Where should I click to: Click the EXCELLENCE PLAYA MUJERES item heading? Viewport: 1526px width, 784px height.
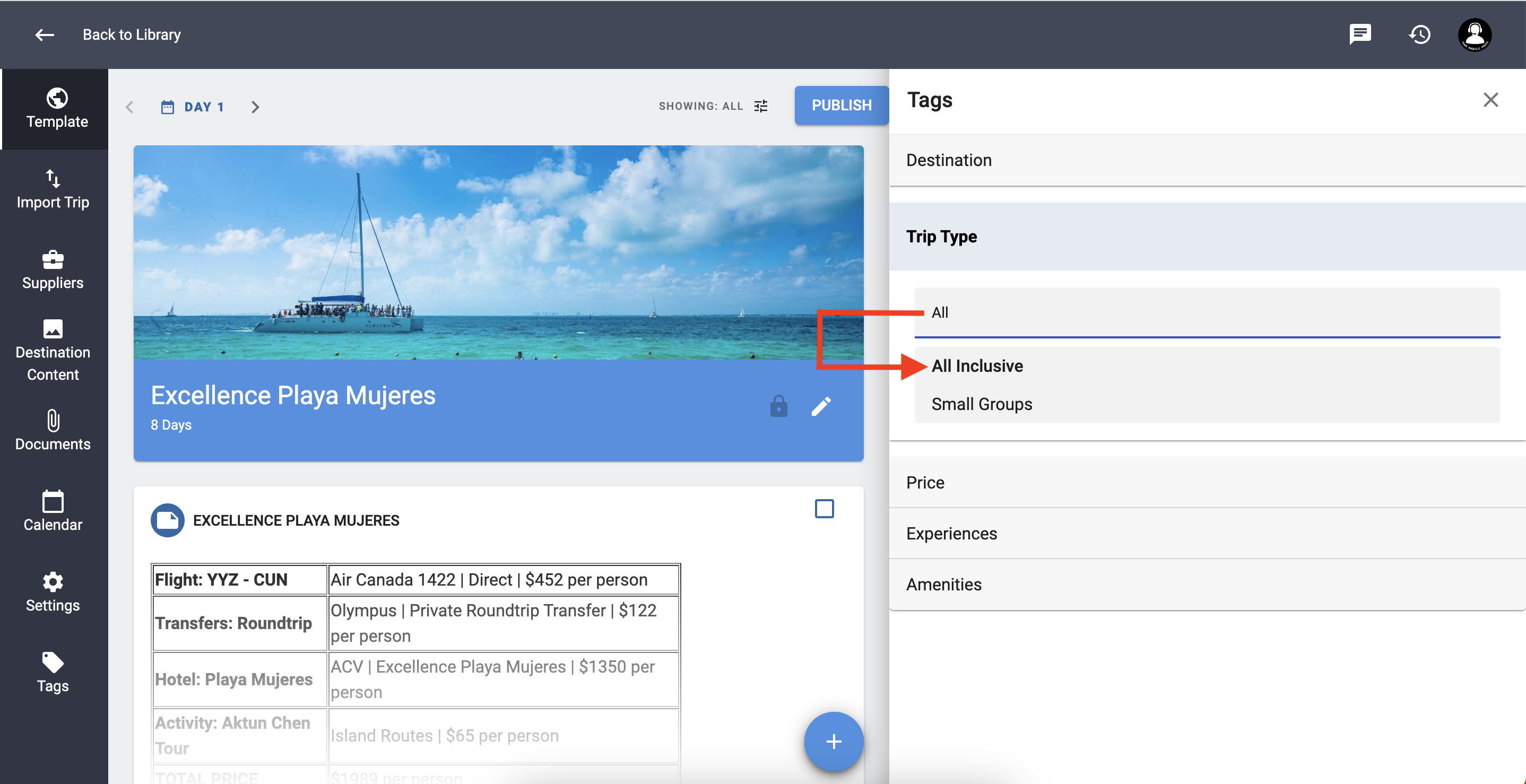[296, 520]
